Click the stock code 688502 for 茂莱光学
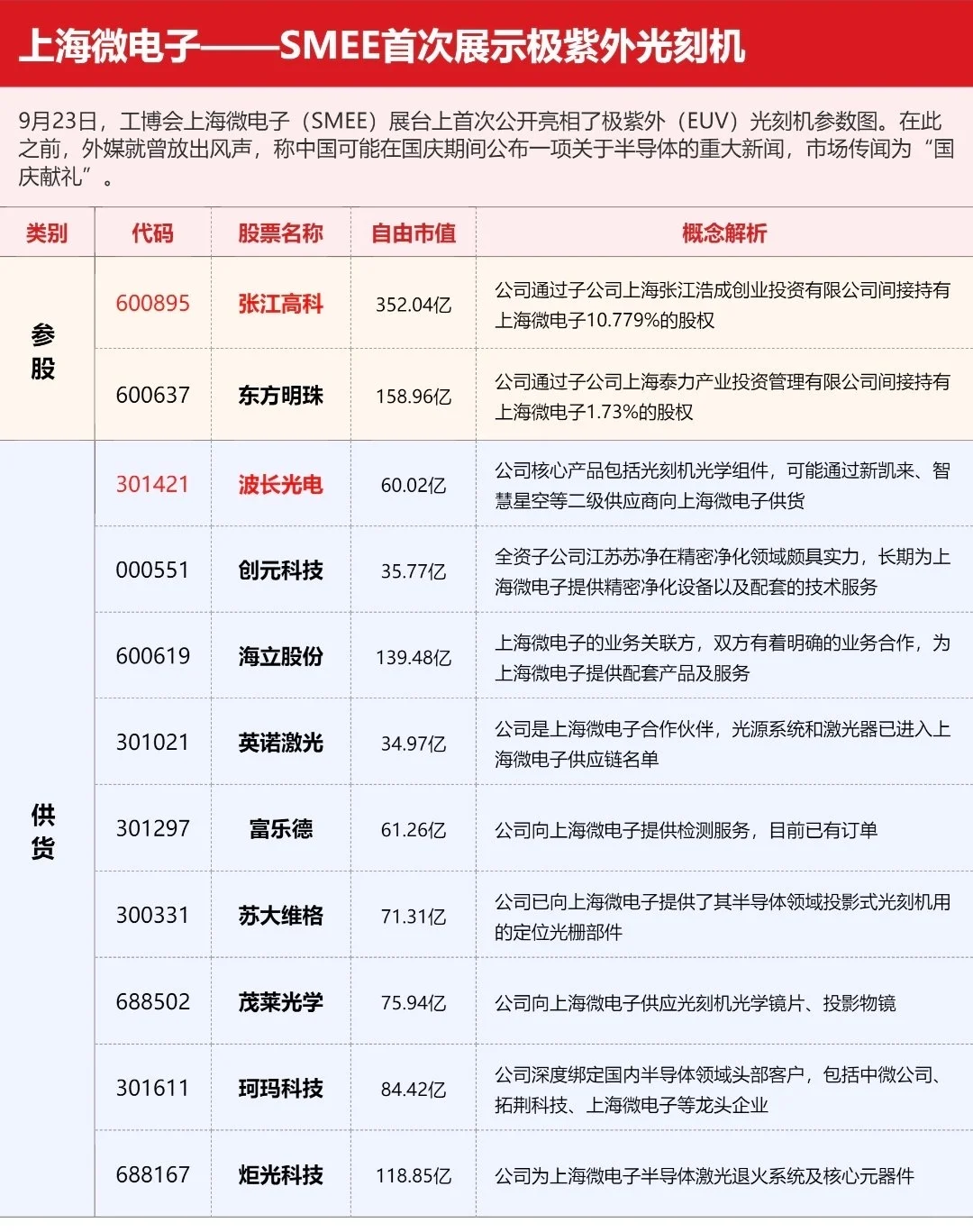This screenshot has height=1232, width=973. point(150,1001)
